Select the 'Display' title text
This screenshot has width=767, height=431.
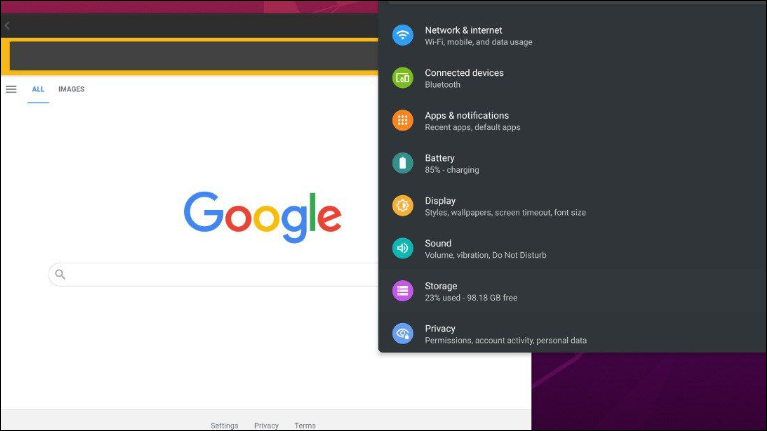pos(440,201)
